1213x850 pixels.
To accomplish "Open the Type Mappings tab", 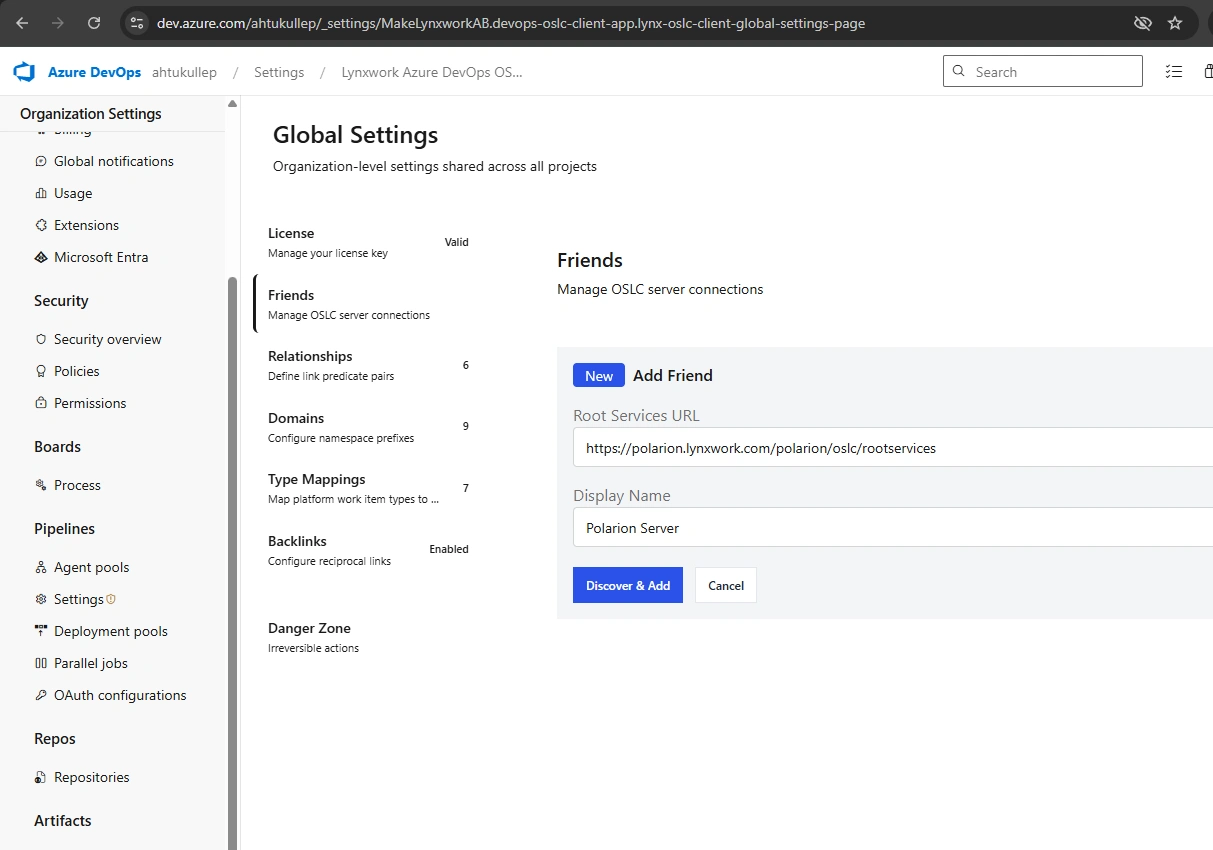I will coord(367,488).
